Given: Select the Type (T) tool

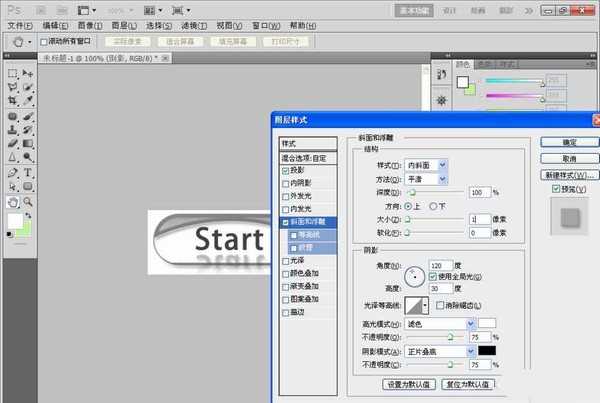Looking at the screenshot, I should (28, 172).
